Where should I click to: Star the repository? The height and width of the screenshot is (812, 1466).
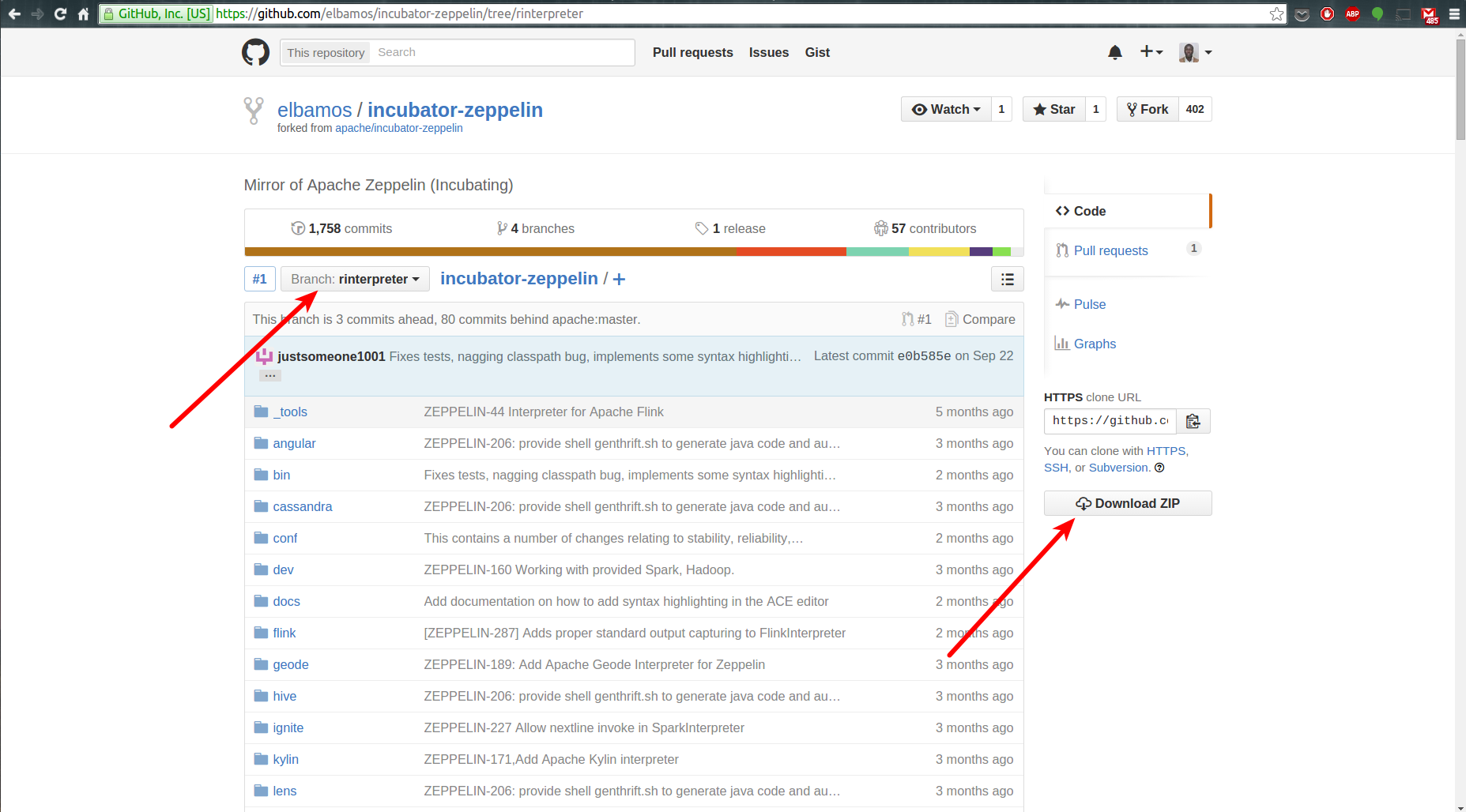click(1054, 109)
